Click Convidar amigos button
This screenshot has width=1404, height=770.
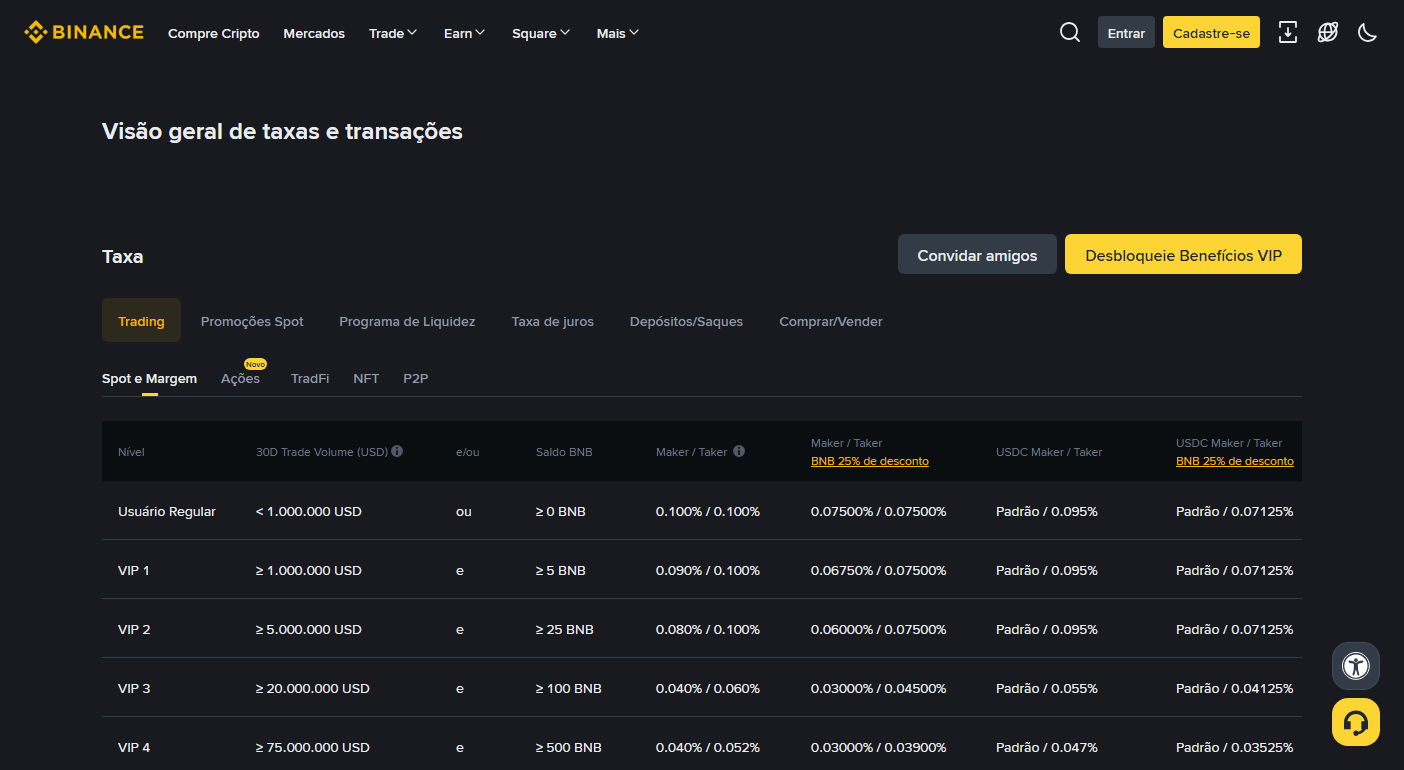click(x=977, y=255)
